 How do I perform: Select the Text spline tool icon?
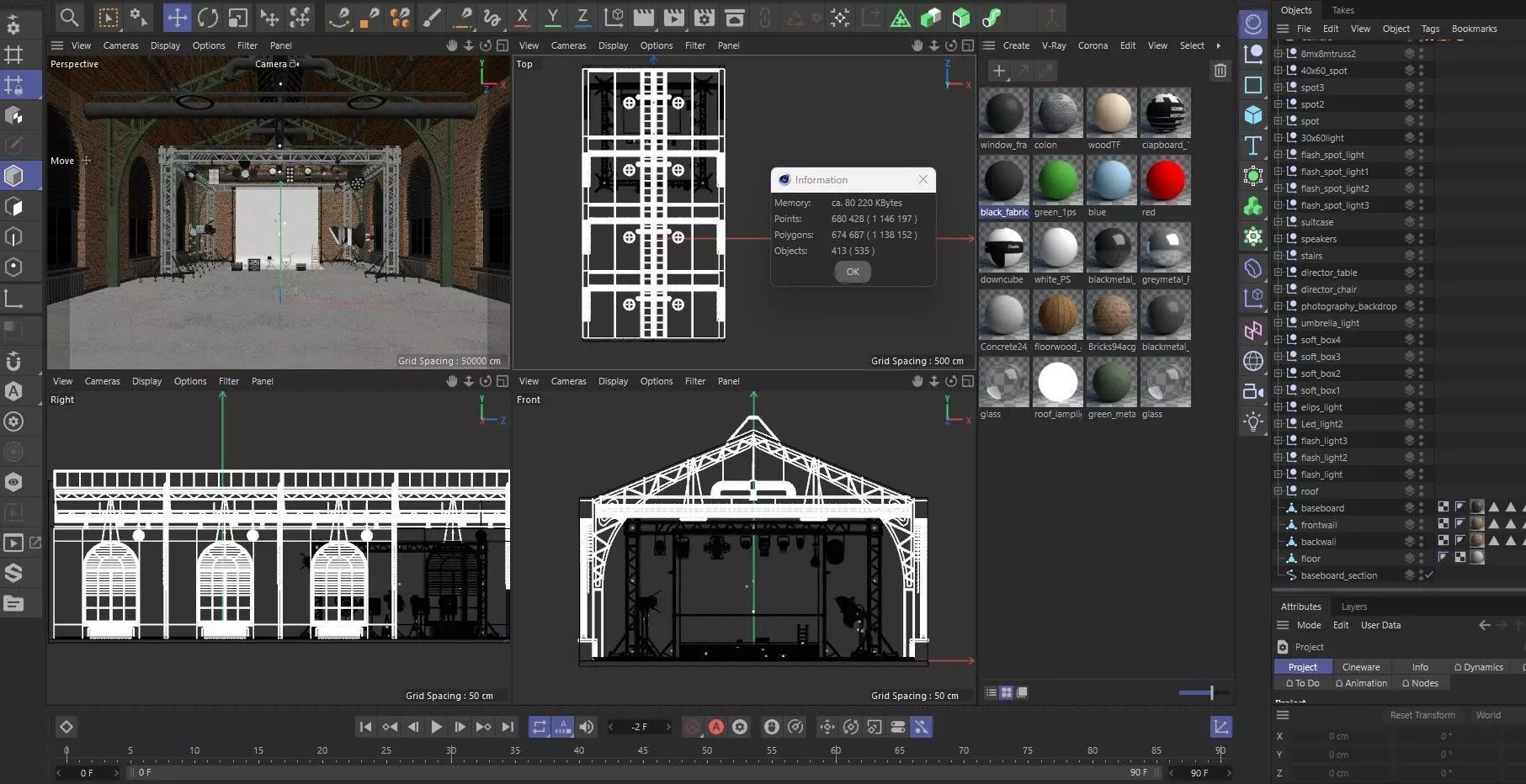(1253, 146)
